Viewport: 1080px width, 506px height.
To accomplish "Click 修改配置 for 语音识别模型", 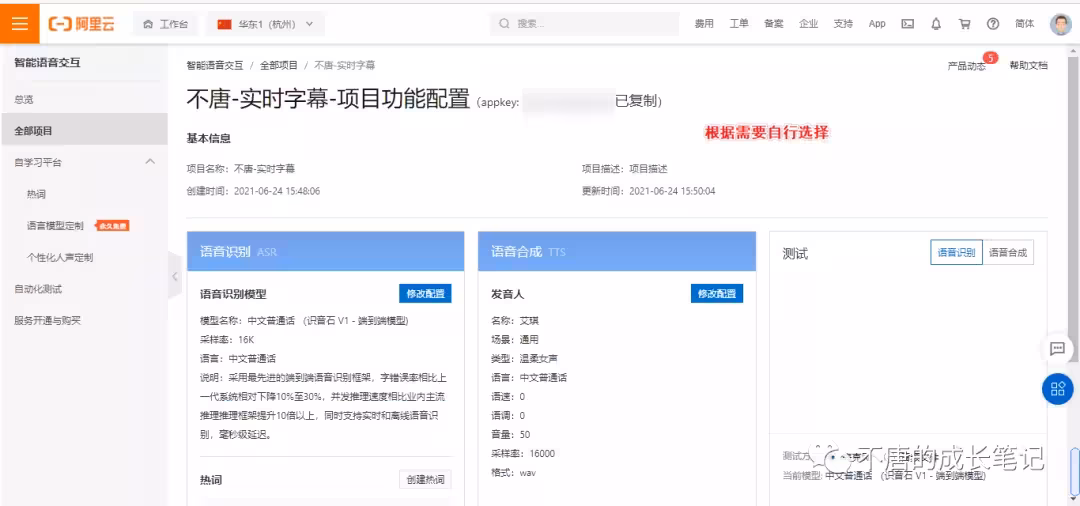I will [x=426, y=293].
